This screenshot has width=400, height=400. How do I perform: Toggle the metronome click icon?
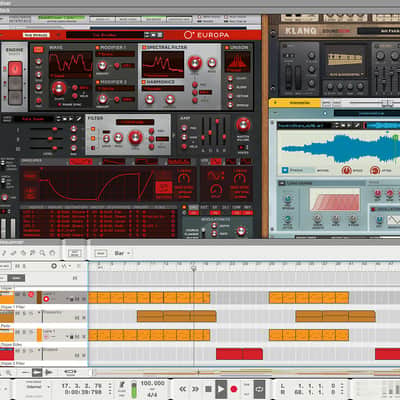(x=122, y=385)
